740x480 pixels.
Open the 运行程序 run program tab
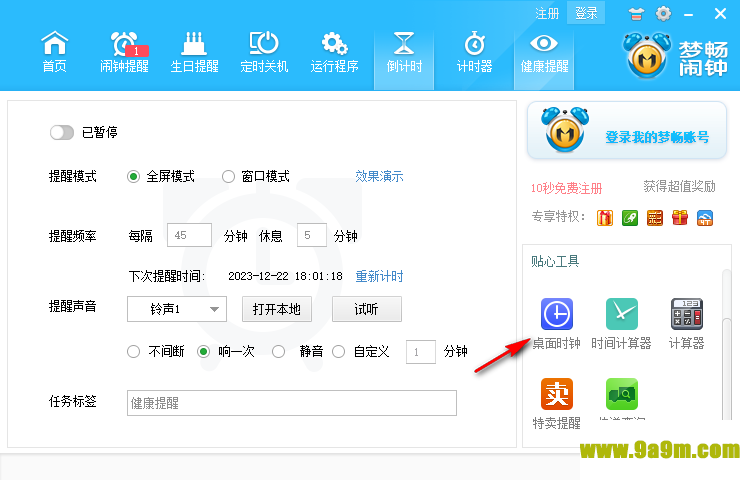[x=334, y=52]
